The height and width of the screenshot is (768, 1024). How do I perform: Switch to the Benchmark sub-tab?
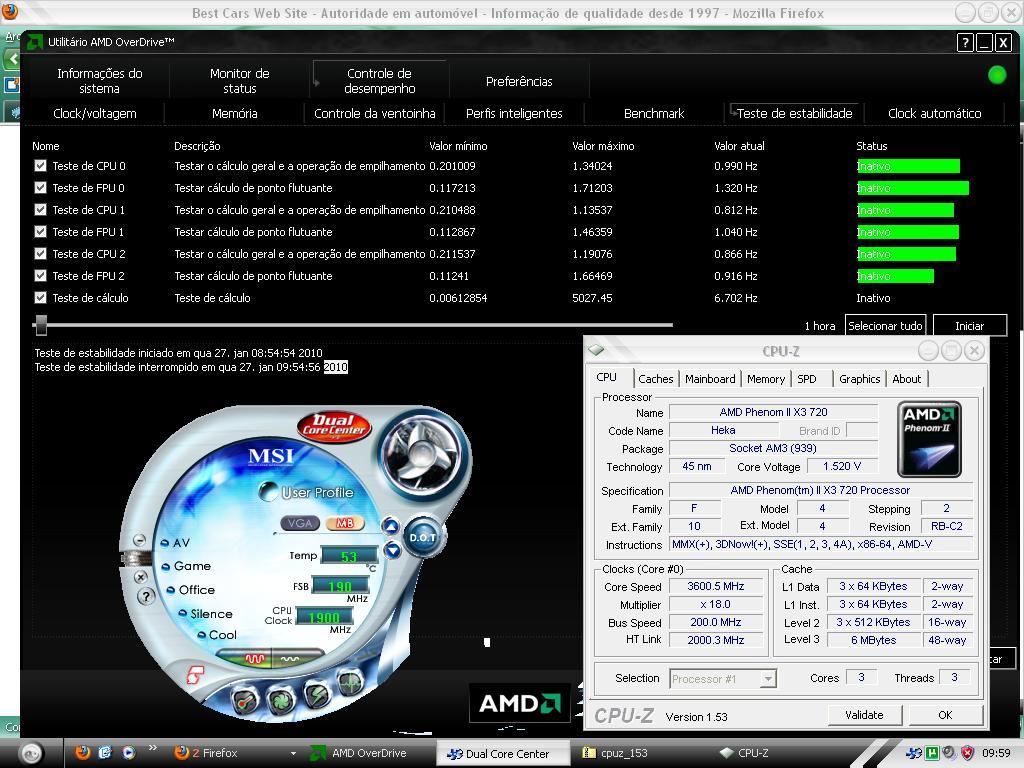click(654, 114)
